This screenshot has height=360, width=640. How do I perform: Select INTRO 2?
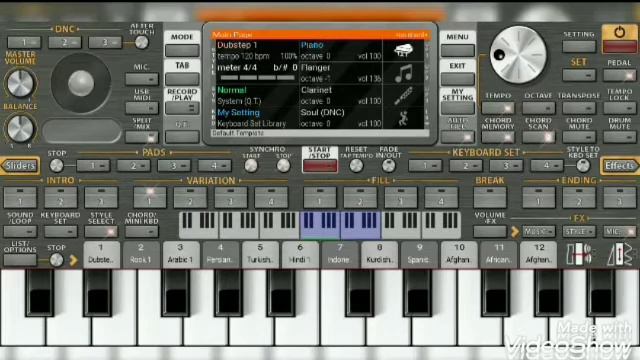click(60, 198)
